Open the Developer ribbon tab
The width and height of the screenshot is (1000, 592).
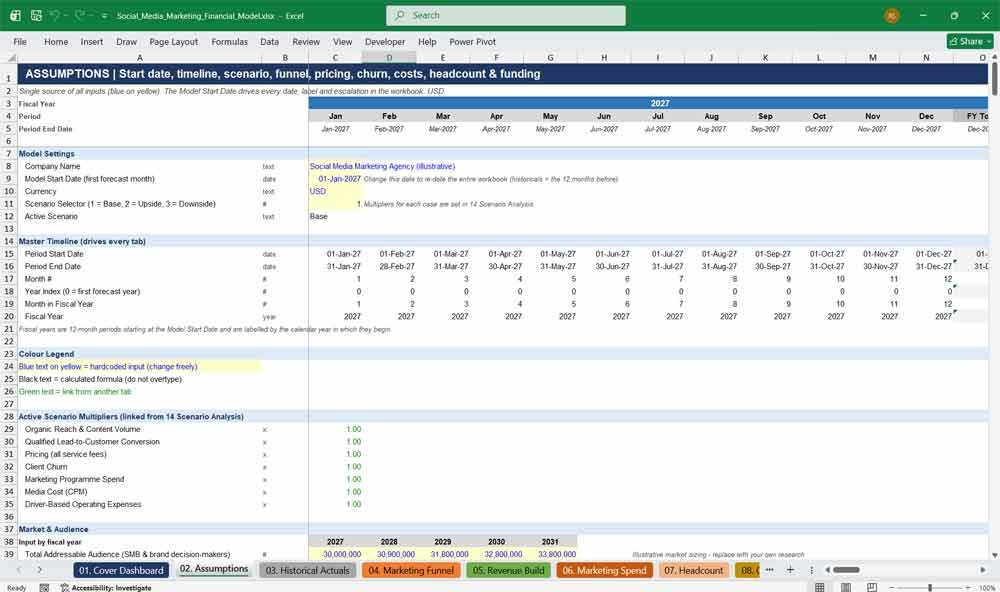pyautogui.click(x=385, y=41)
